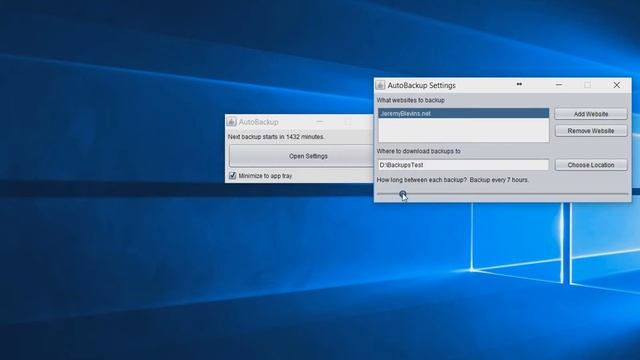Close the AutoBackup Settings window

click(x=616, y=85)
